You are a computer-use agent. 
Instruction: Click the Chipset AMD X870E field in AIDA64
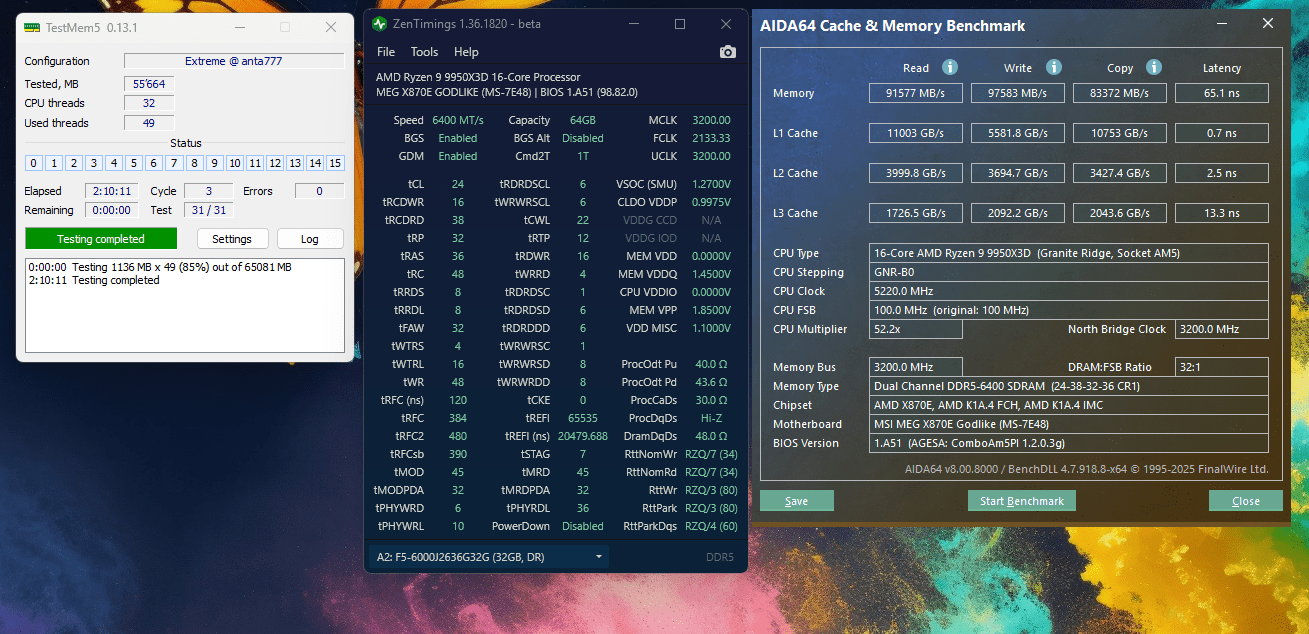tap(1069, 405)
